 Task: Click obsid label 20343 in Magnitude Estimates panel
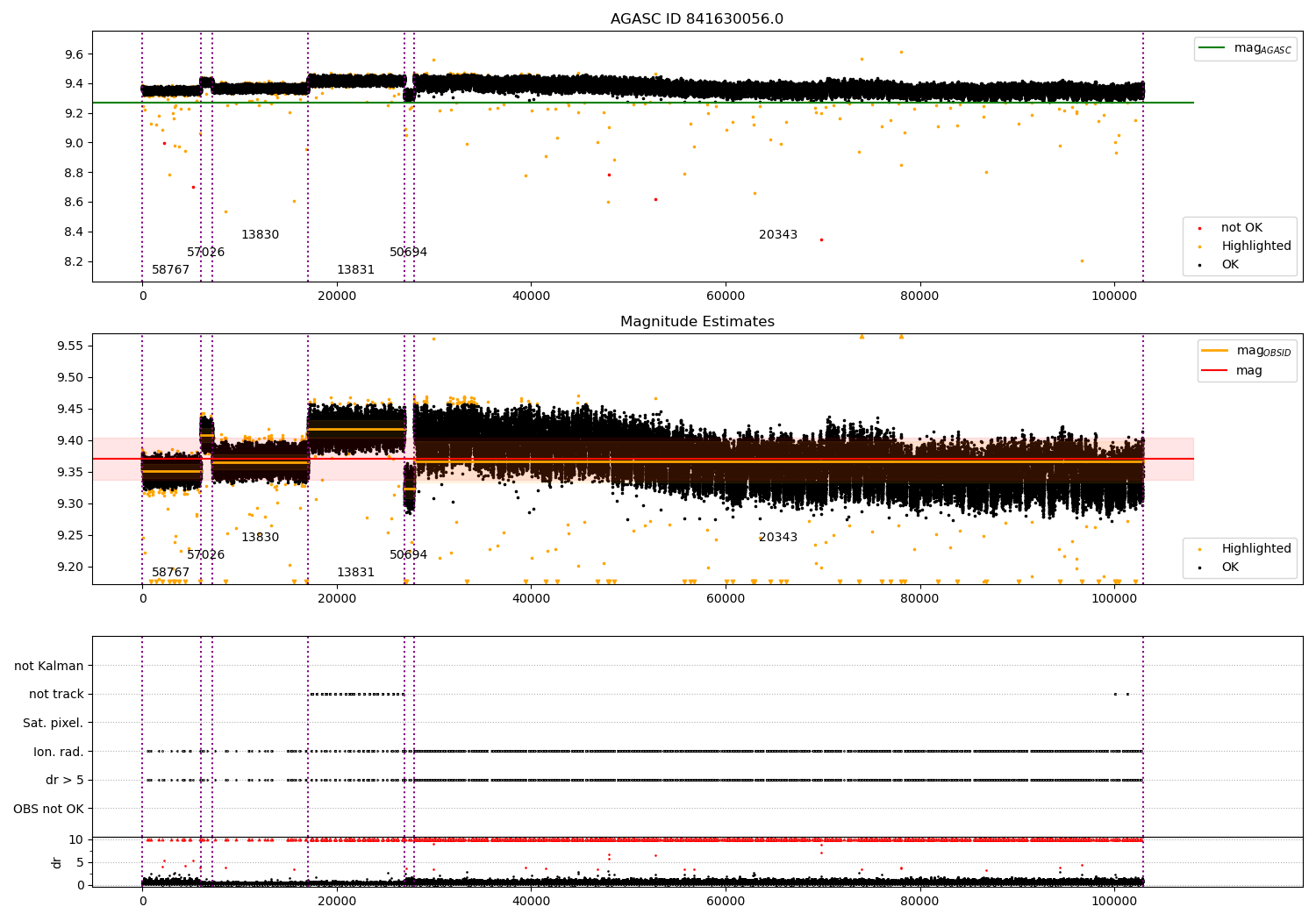(x=778, y=538)
